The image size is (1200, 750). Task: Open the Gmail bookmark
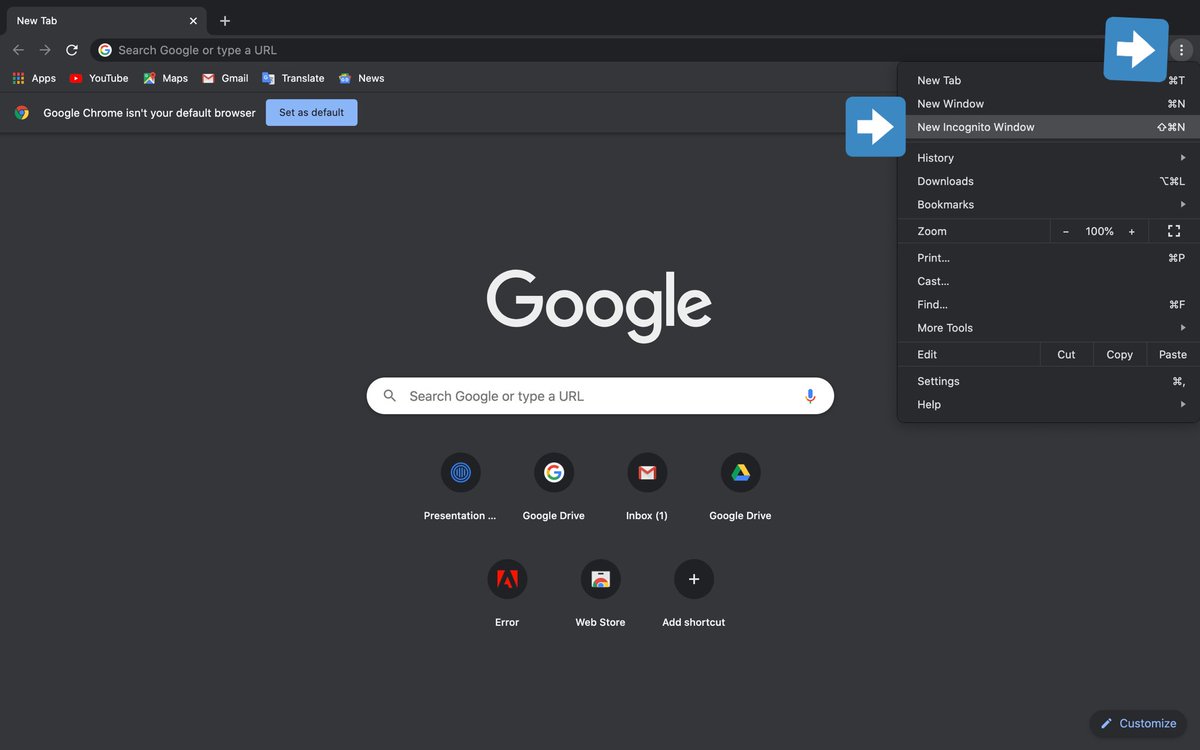(x=225, y=78)
